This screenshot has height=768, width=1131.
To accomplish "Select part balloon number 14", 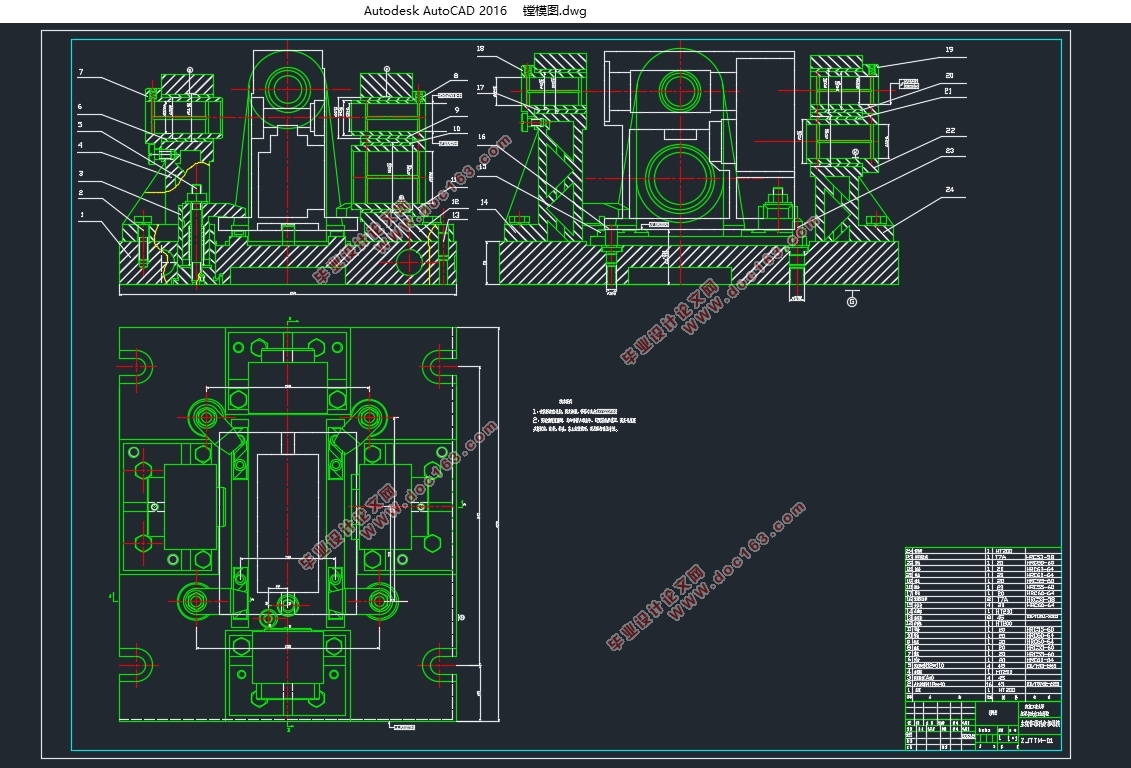I will tap(484, 203).
